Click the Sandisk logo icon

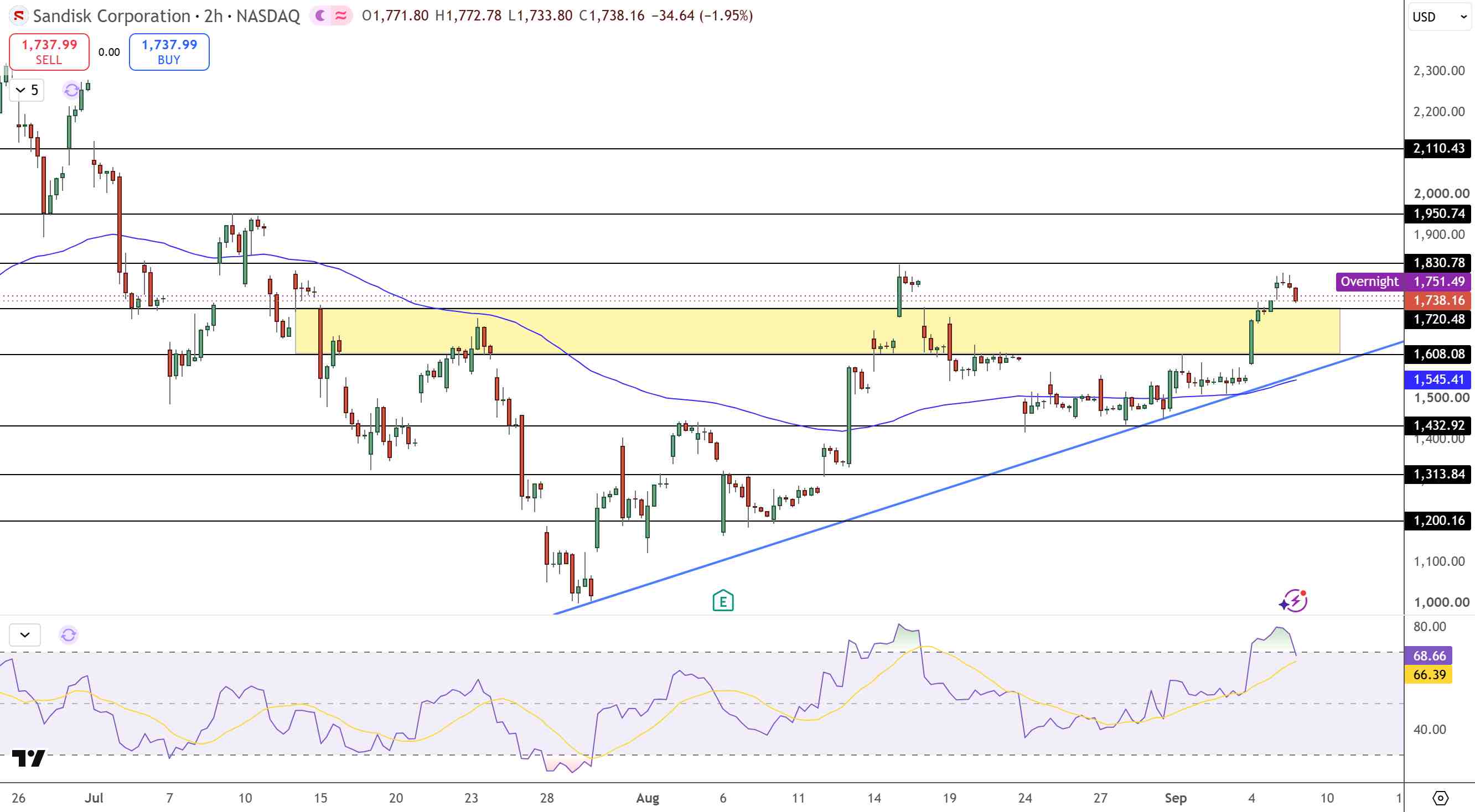pyautogui.click(x=18, y=15)
